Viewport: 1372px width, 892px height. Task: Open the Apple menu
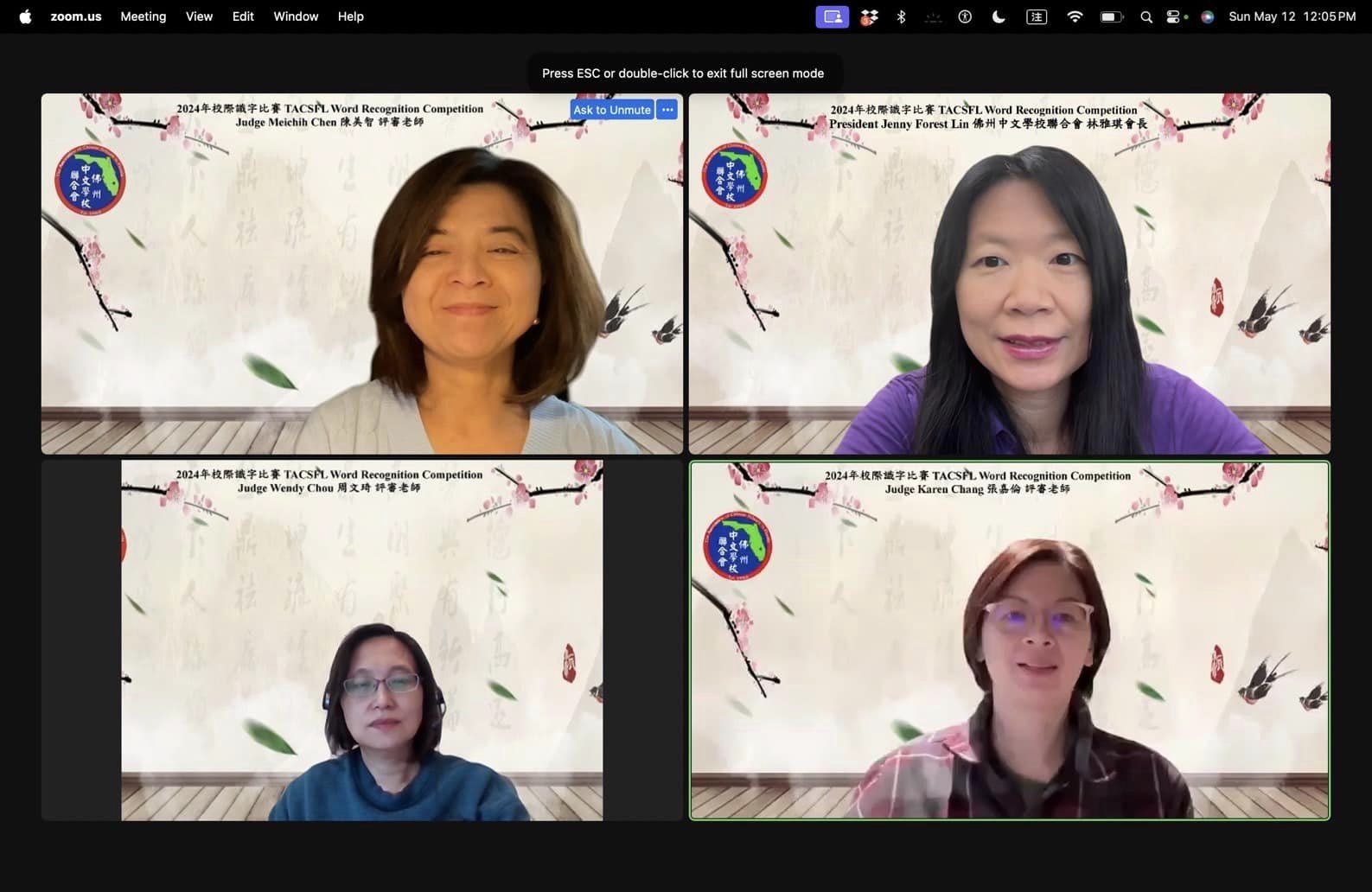(25, 16)
